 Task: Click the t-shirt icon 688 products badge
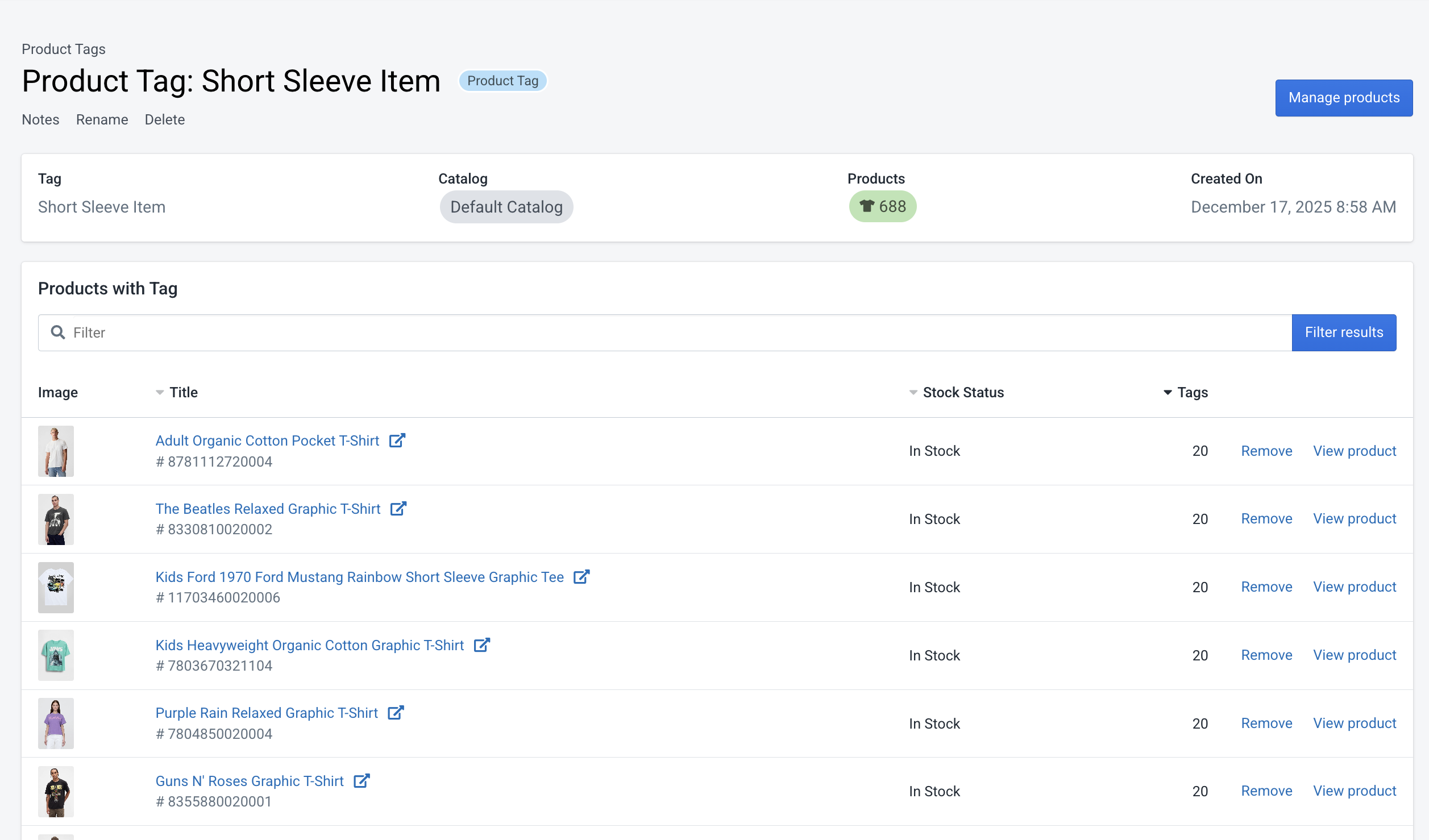coord(882,207)
